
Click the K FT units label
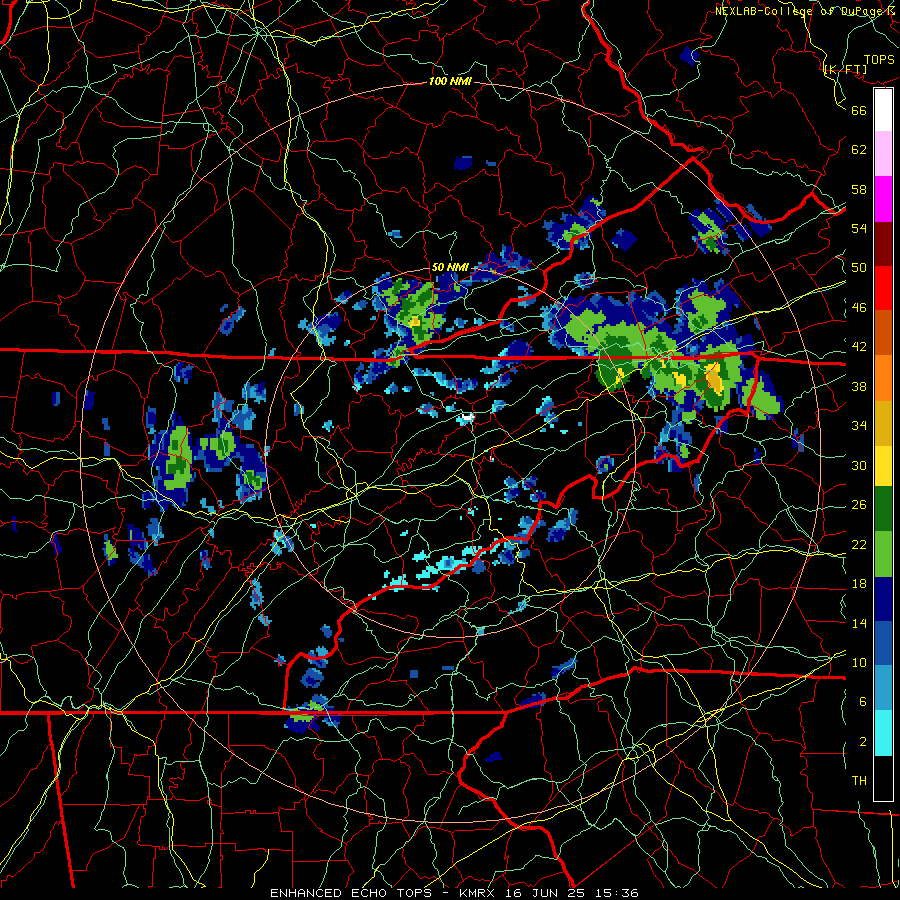point(845,69)
